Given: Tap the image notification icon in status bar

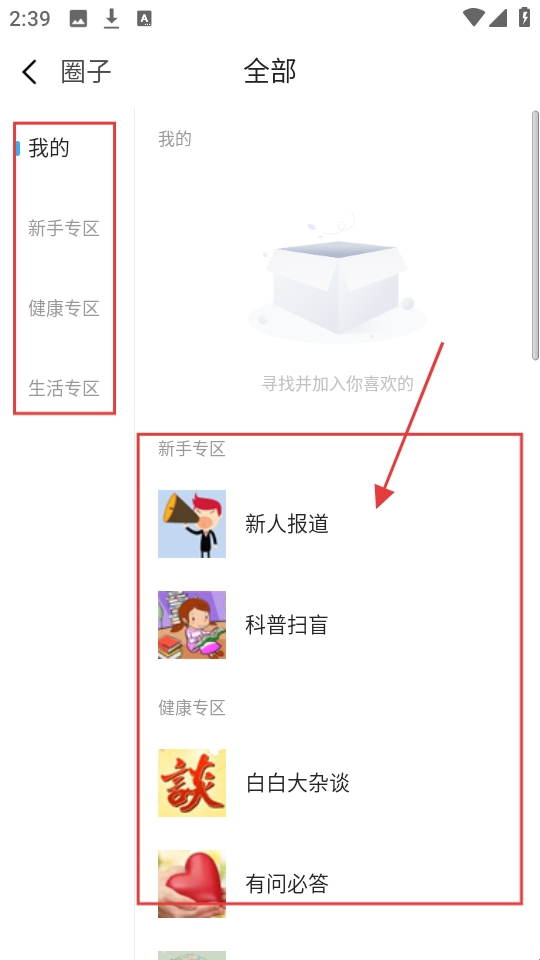Looking at the screenshot, I should (x=78, y=19).
